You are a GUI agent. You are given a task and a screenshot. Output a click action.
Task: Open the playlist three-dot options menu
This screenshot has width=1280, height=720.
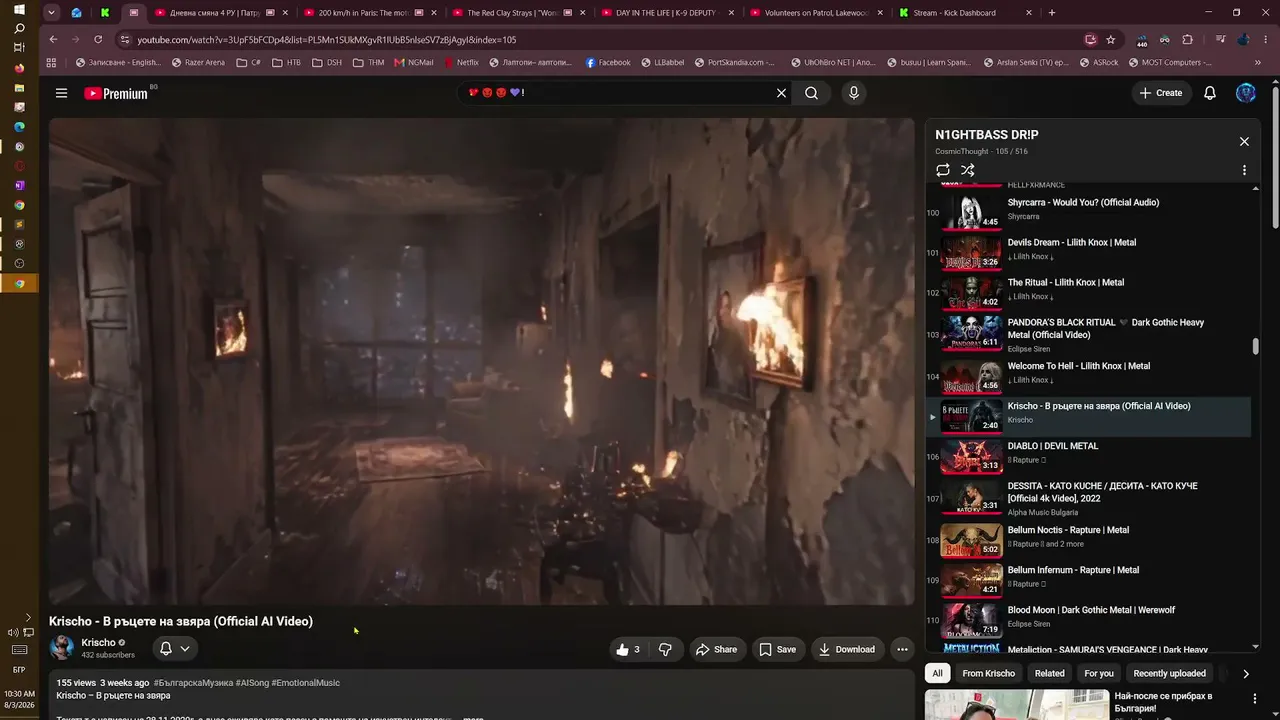click(1244, 170)
